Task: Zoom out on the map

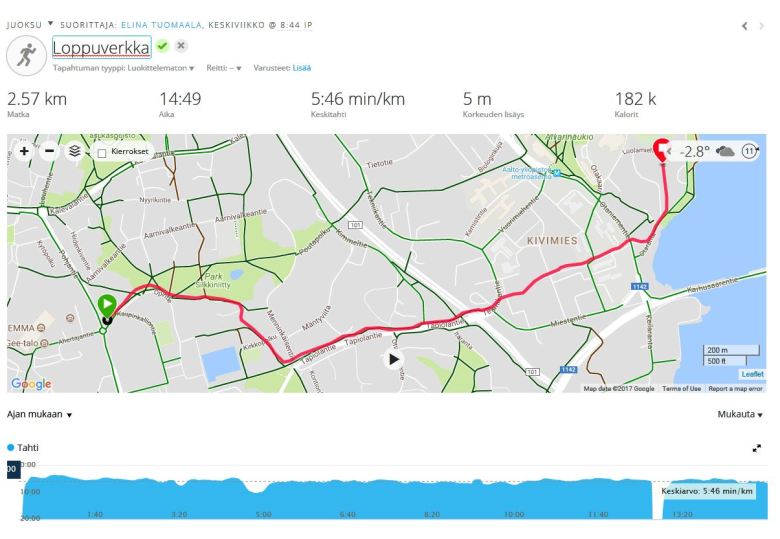Action: [49, 151]
